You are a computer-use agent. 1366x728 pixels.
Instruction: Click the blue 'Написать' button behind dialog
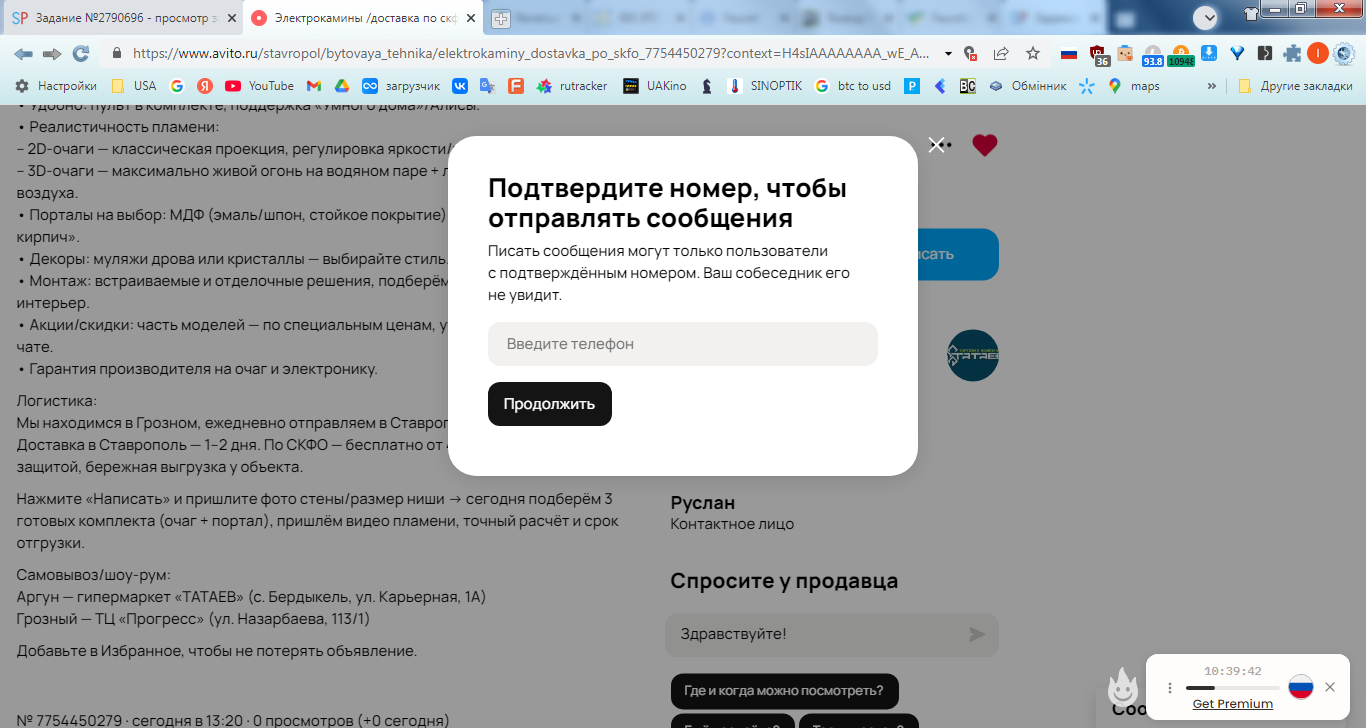tap(958, 254)
